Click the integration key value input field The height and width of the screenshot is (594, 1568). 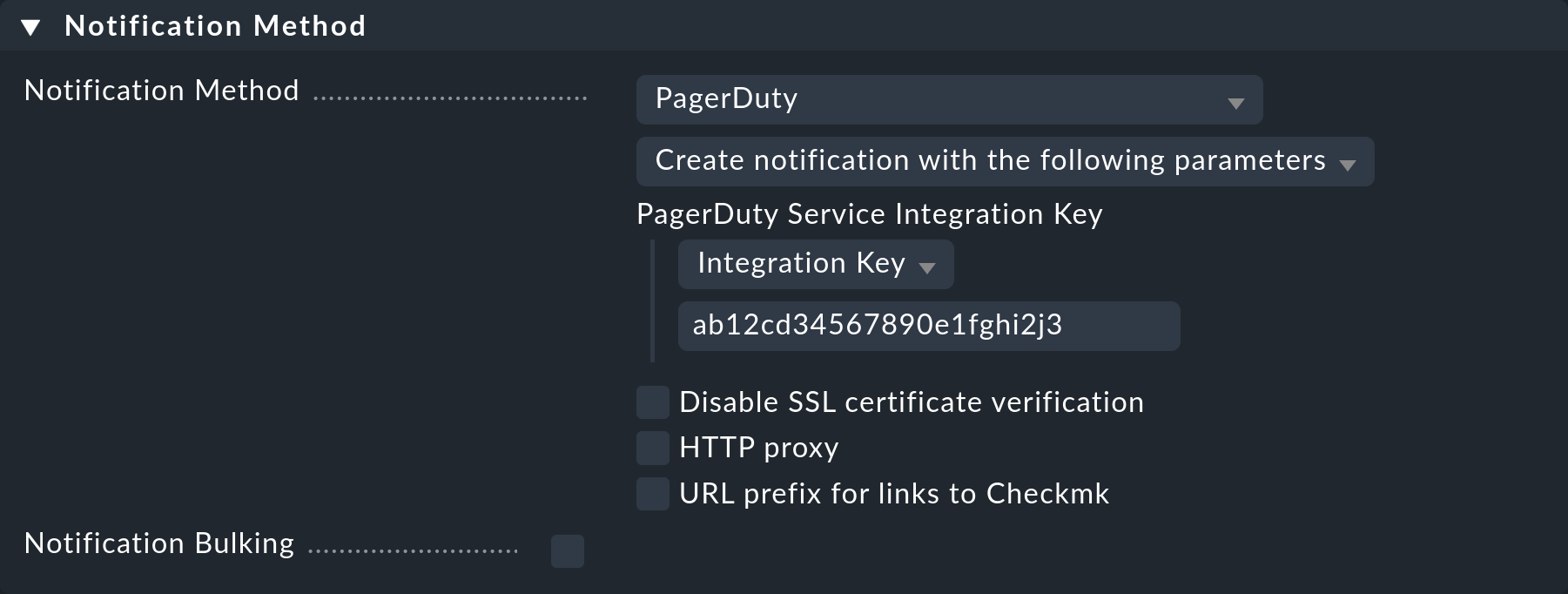929,326
